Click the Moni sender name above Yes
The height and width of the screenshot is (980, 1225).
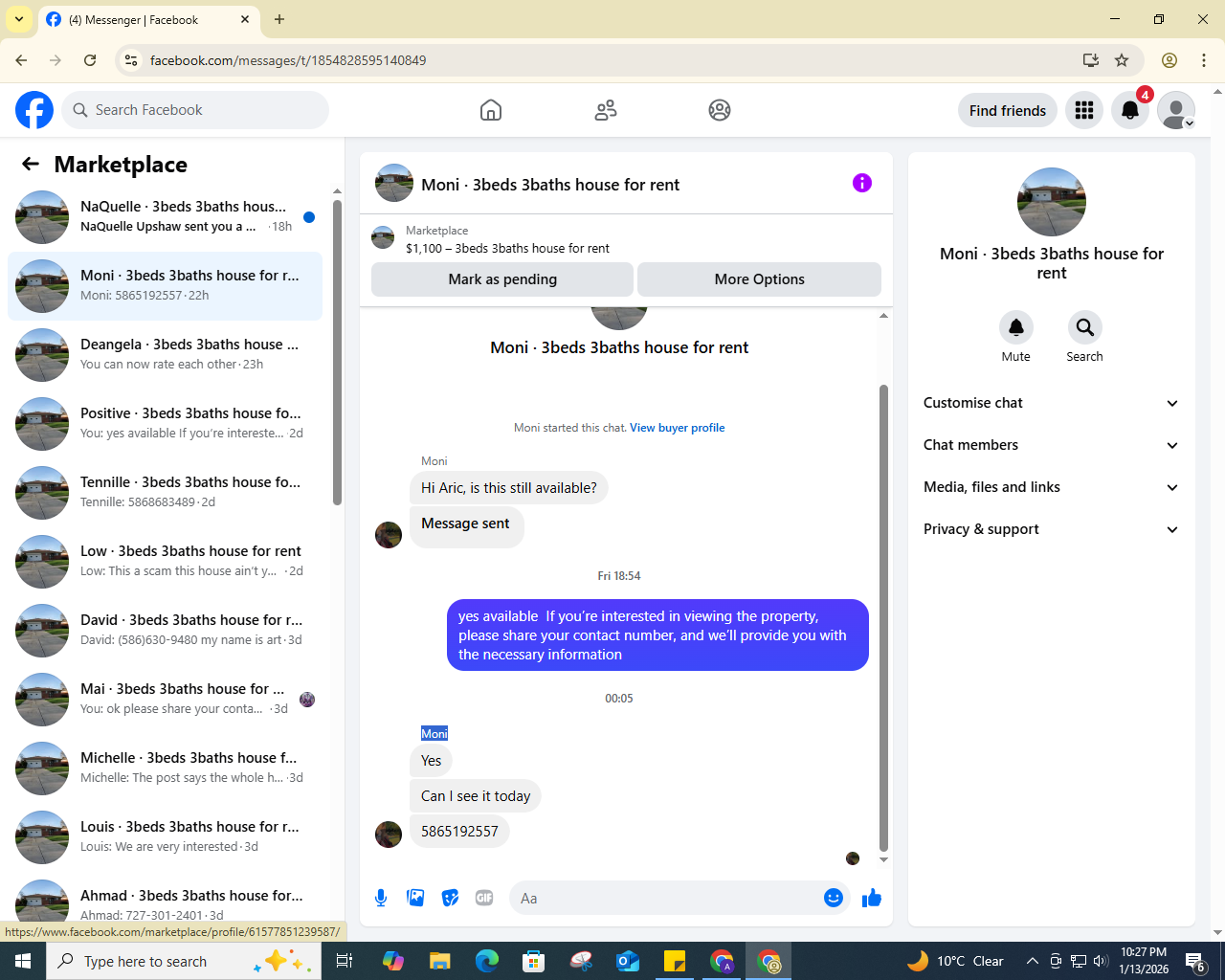click(x=434, y=734)
